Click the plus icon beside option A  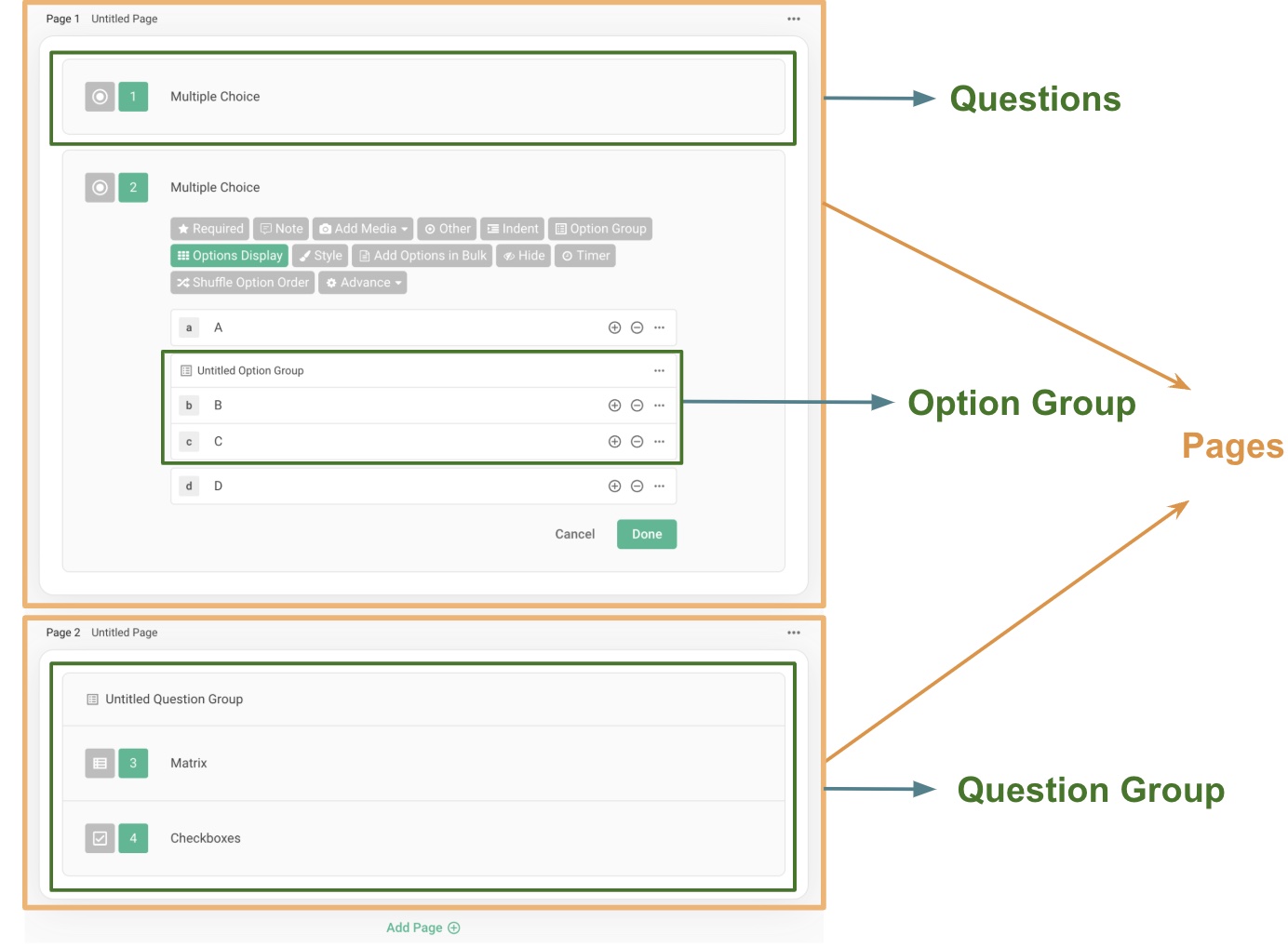pos(614,327)
